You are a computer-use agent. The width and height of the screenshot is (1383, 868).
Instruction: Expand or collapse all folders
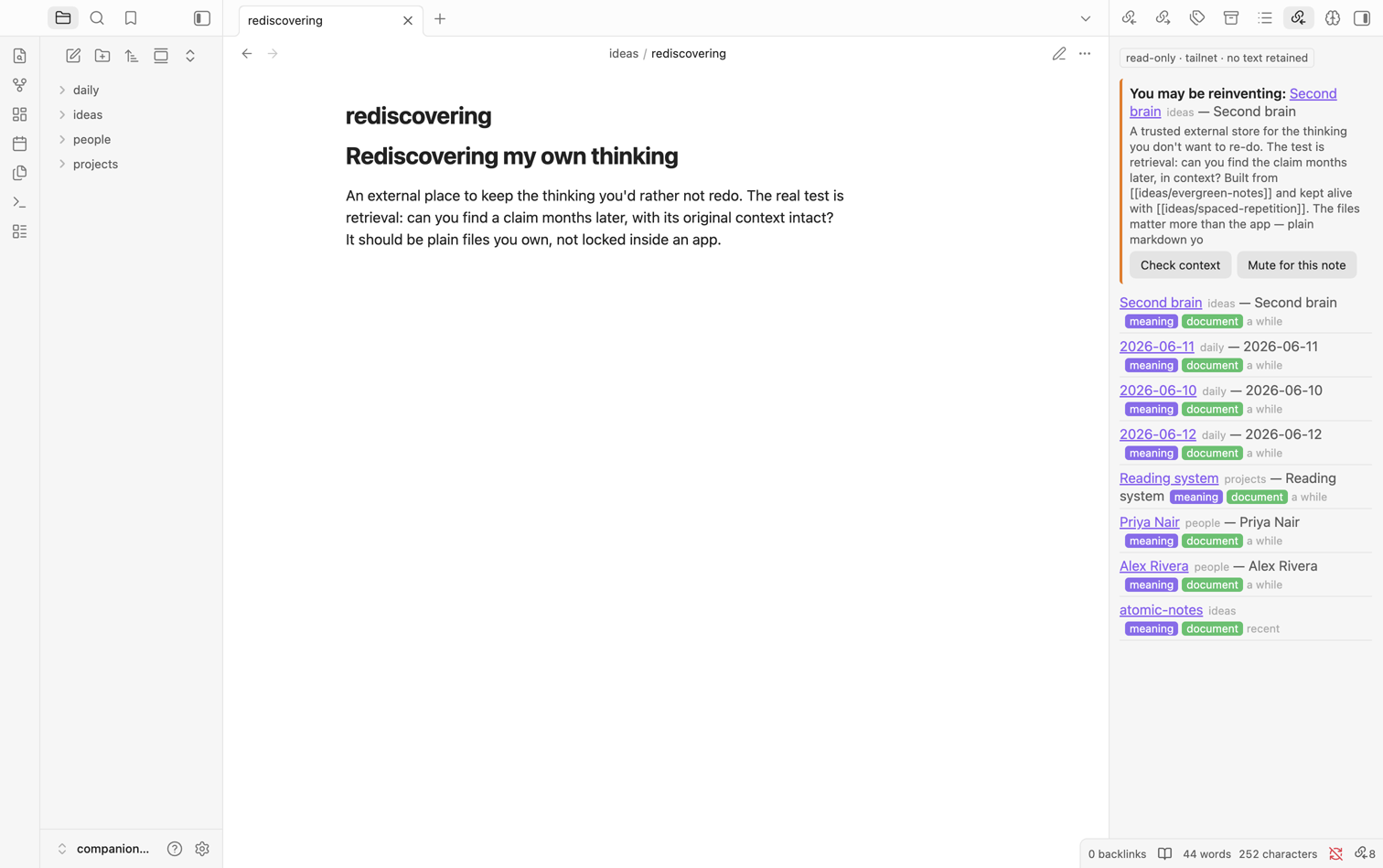pyautogui.click(x=190, y=56)
